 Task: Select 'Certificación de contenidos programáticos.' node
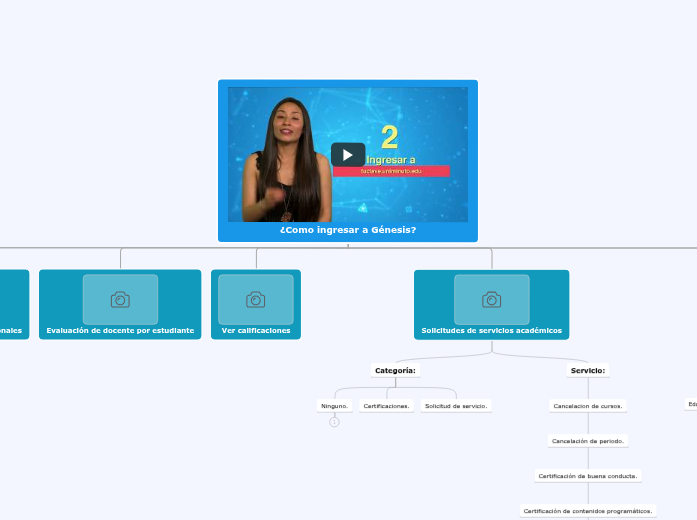tap(588, 511)
